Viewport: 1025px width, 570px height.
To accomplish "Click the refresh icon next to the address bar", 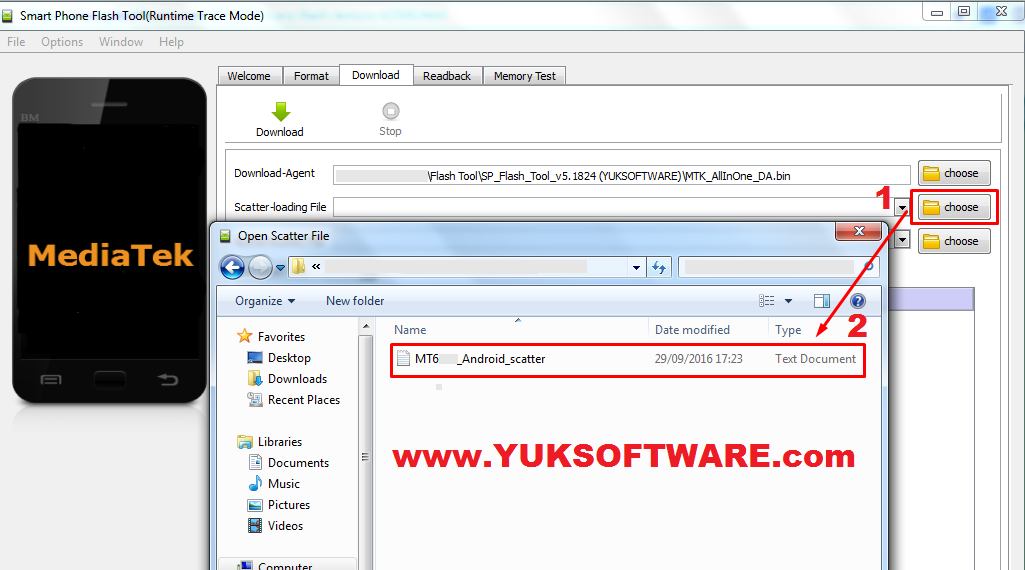I will click(659, 267).
